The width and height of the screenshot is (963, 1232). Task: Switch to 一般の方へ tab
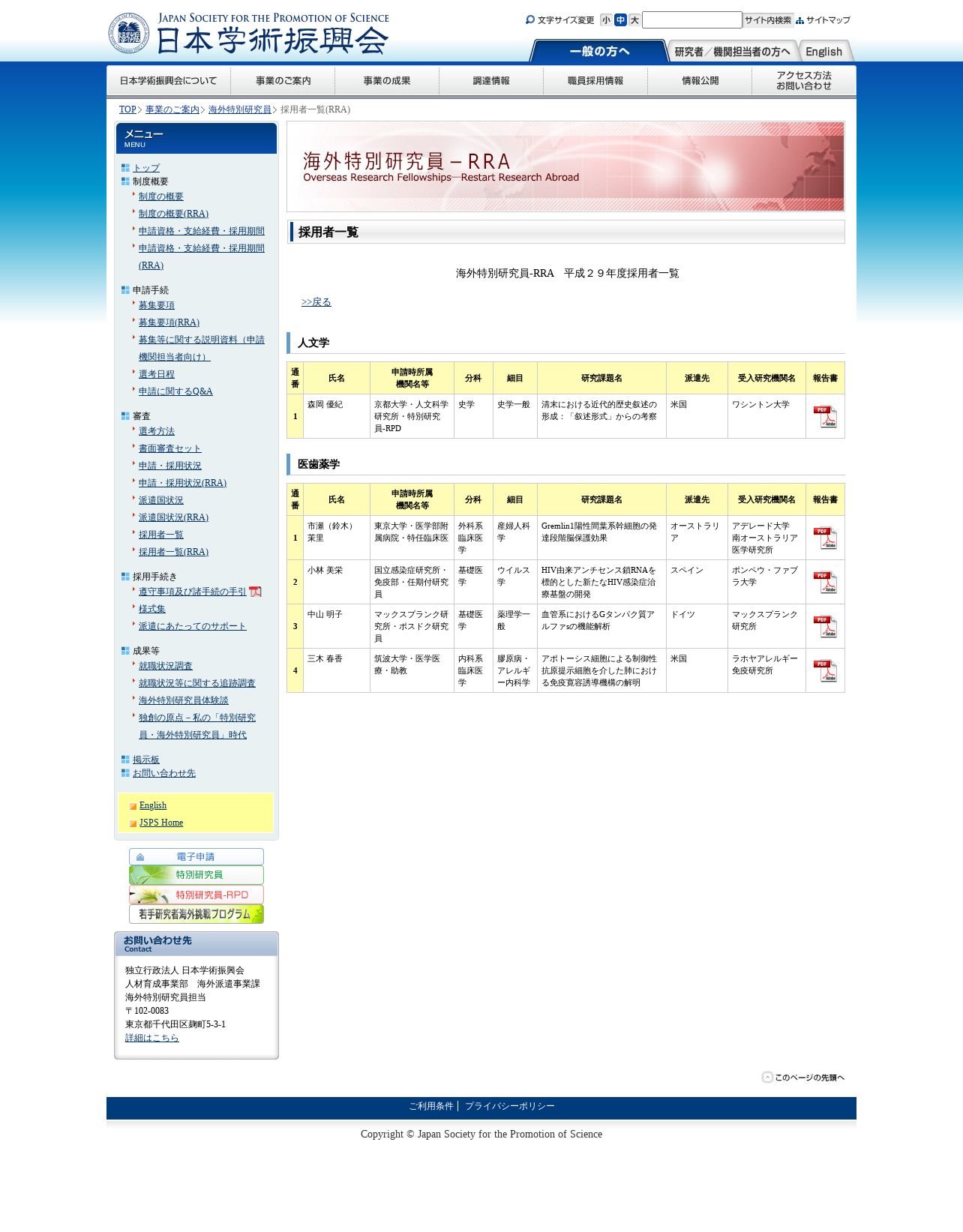(x=598, y=51)
